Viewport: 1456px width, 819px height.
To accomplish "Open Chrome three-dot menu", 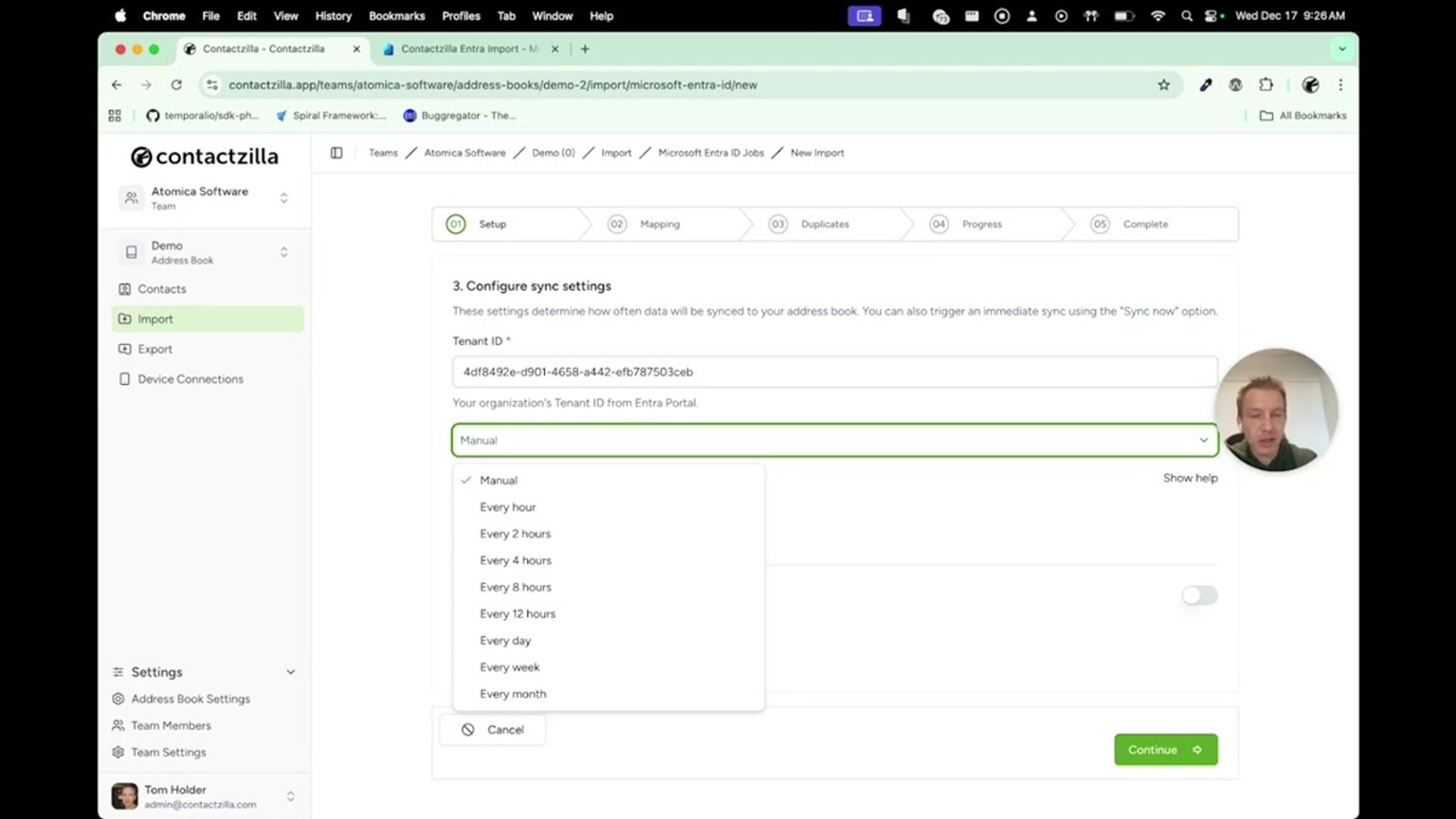I will point(1340,85).
